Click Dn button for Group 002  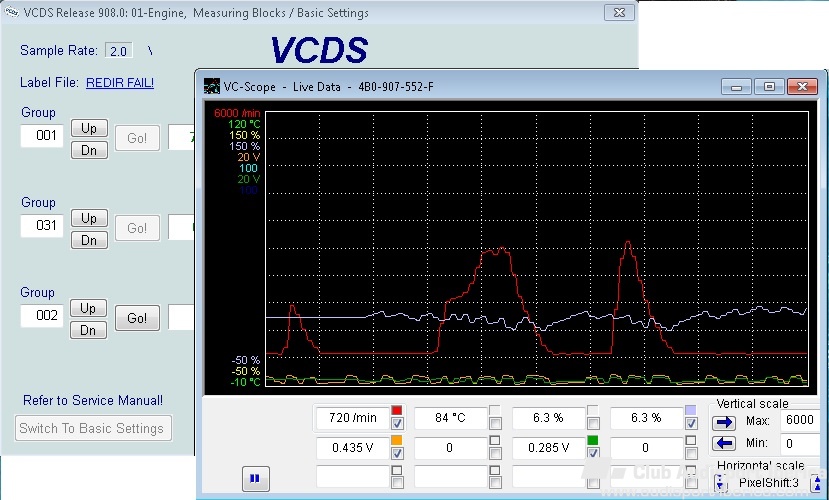(89, 330)
